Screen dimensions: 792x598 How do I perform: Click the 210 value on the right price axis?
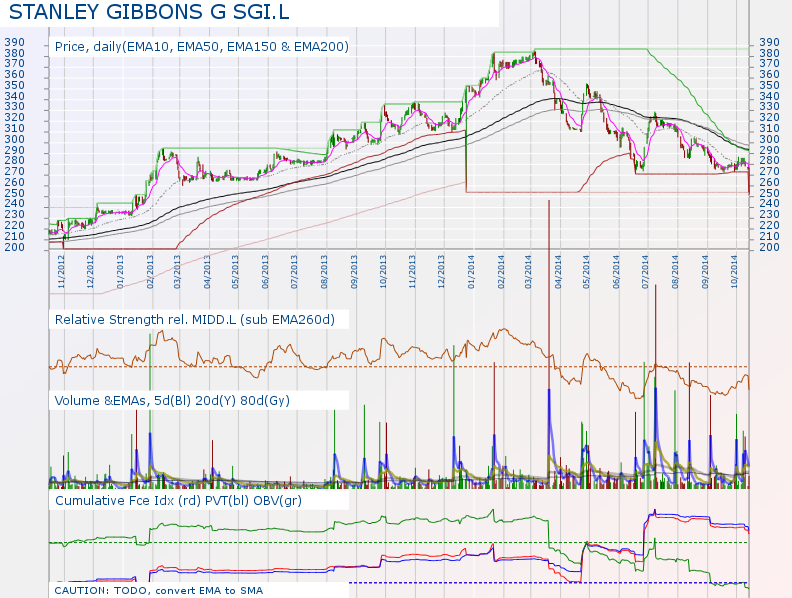(x=770, y=236)
